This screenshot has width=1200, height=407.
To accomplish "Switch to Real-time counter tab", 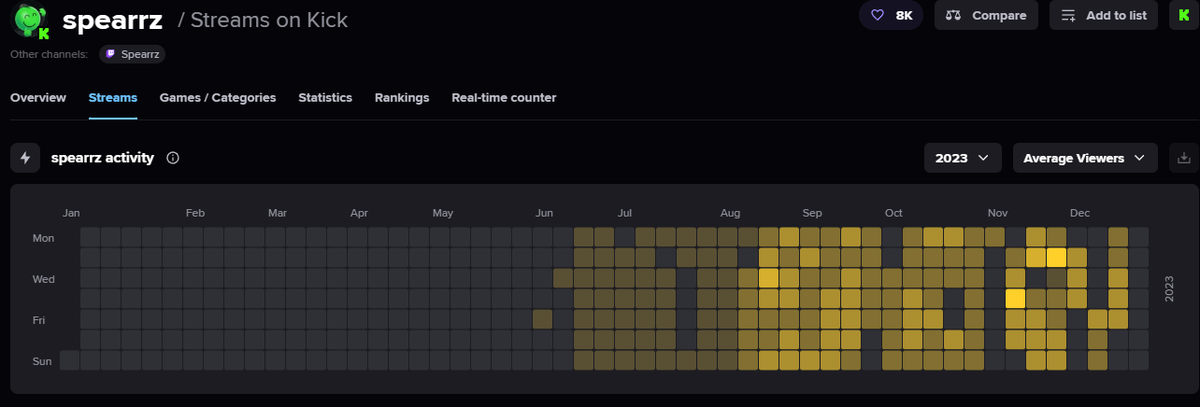I will pyautogui.click(x=504, y=98).
